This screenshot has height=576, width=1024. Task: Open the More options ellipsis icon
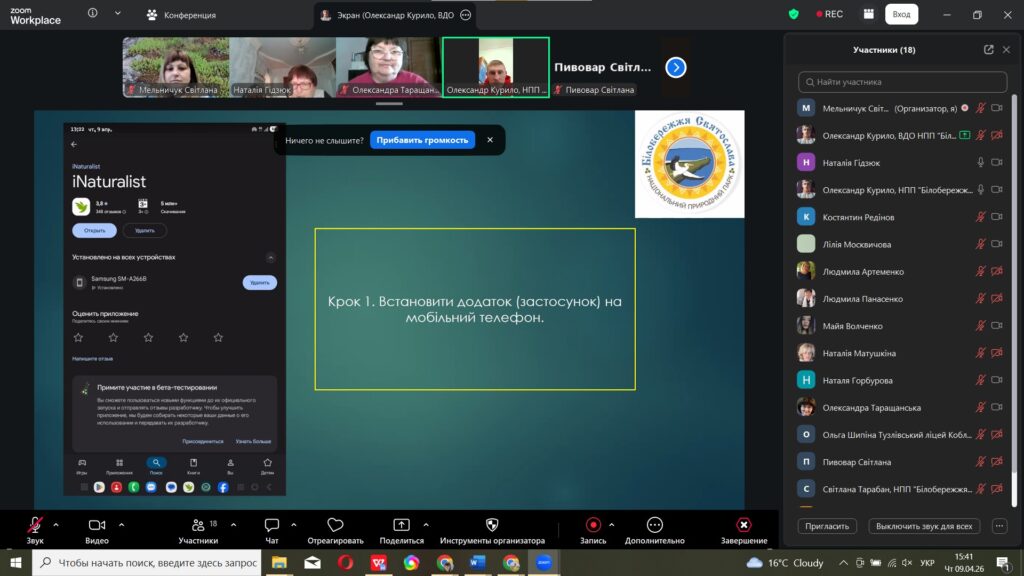[655, 525]
